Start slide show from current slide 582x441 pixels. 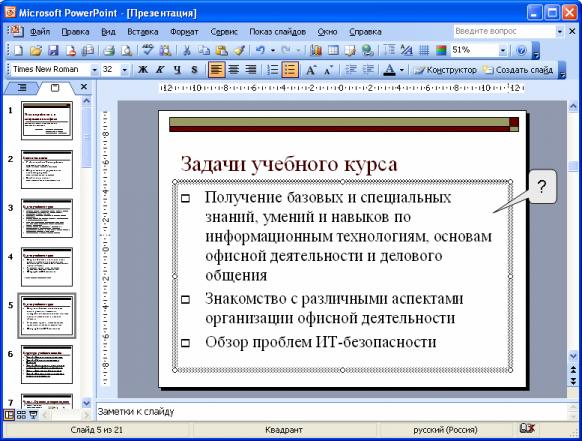click(x=33, y=415)
